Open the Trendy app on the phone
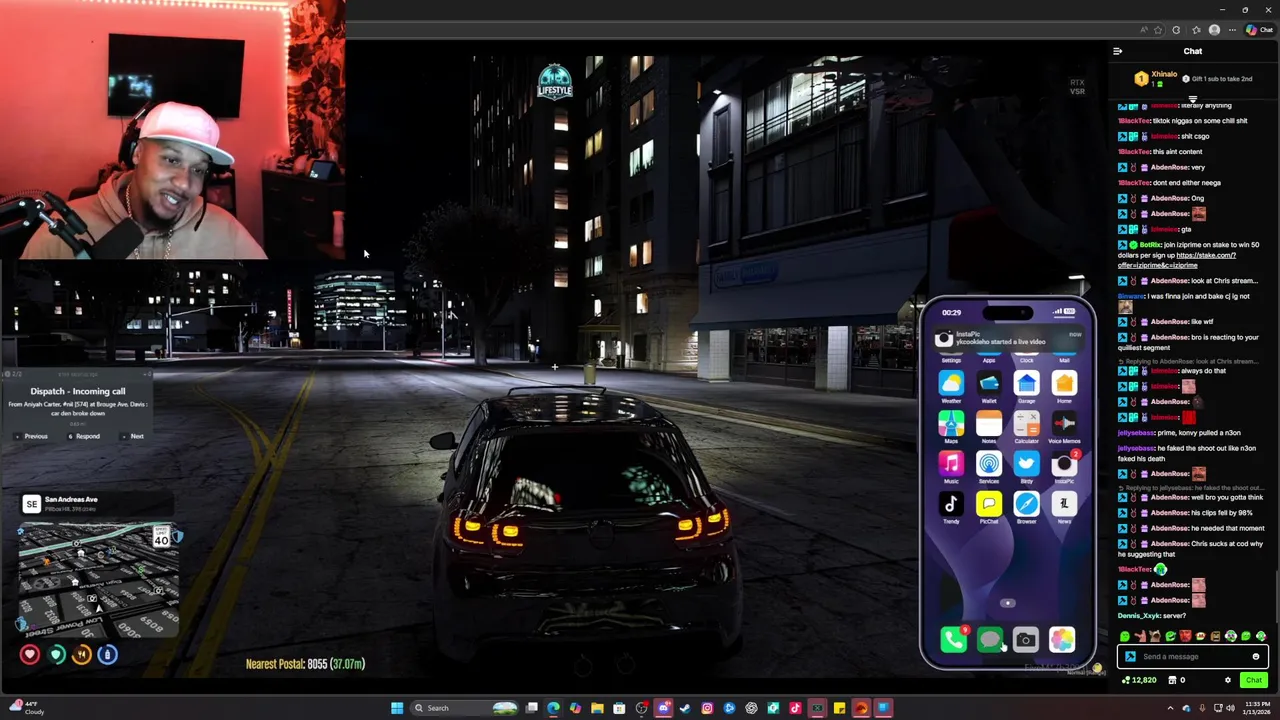The height and width of the screenshot is (720, 1280). tap(951, 504)
